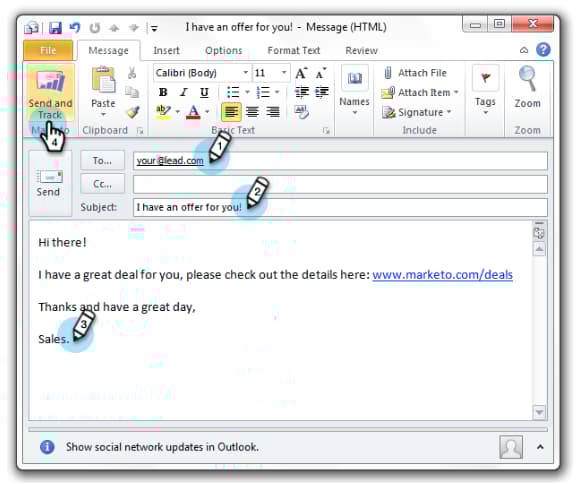This screenshot has height=484, width=577.
Task: Open the font size 11 dropdown
Action: [x=271, y=73]
